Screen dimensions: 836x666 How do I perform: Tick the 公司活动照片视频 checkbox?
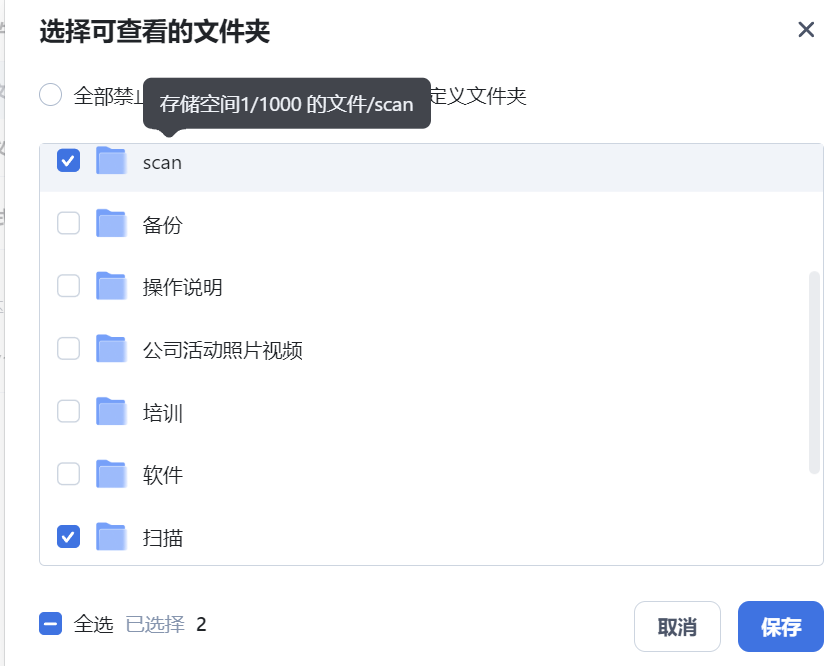click(x=68, y=349)
